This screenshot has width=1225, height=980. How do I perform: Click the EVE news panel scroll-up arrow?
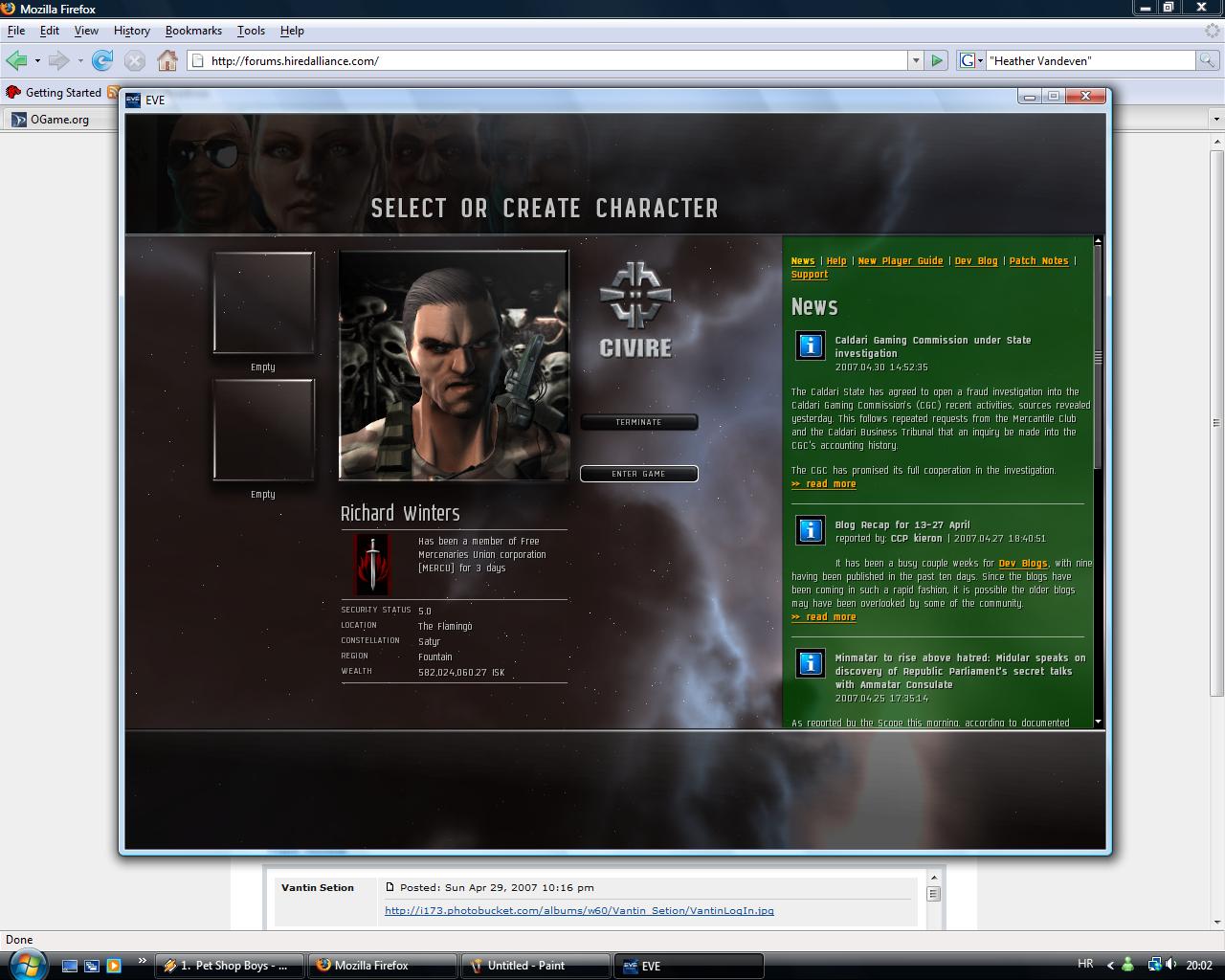tap(1098, 241)
